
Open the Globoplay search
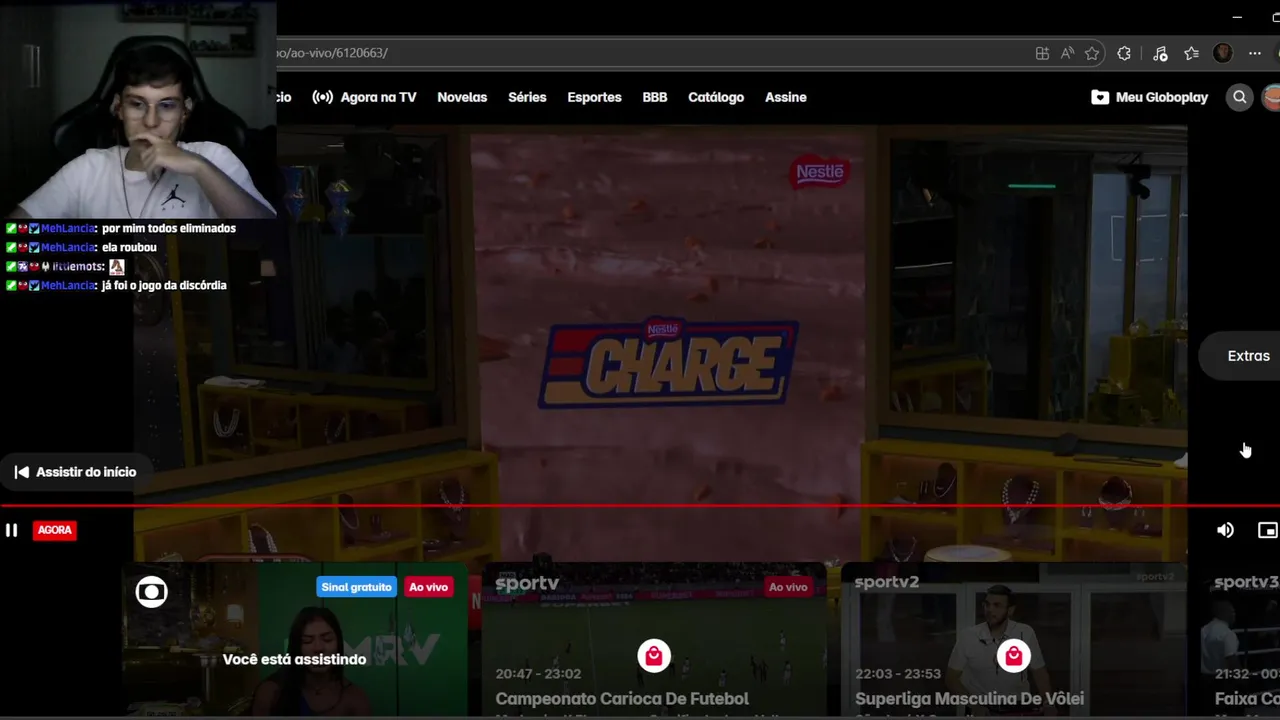tap(1240, 97)
